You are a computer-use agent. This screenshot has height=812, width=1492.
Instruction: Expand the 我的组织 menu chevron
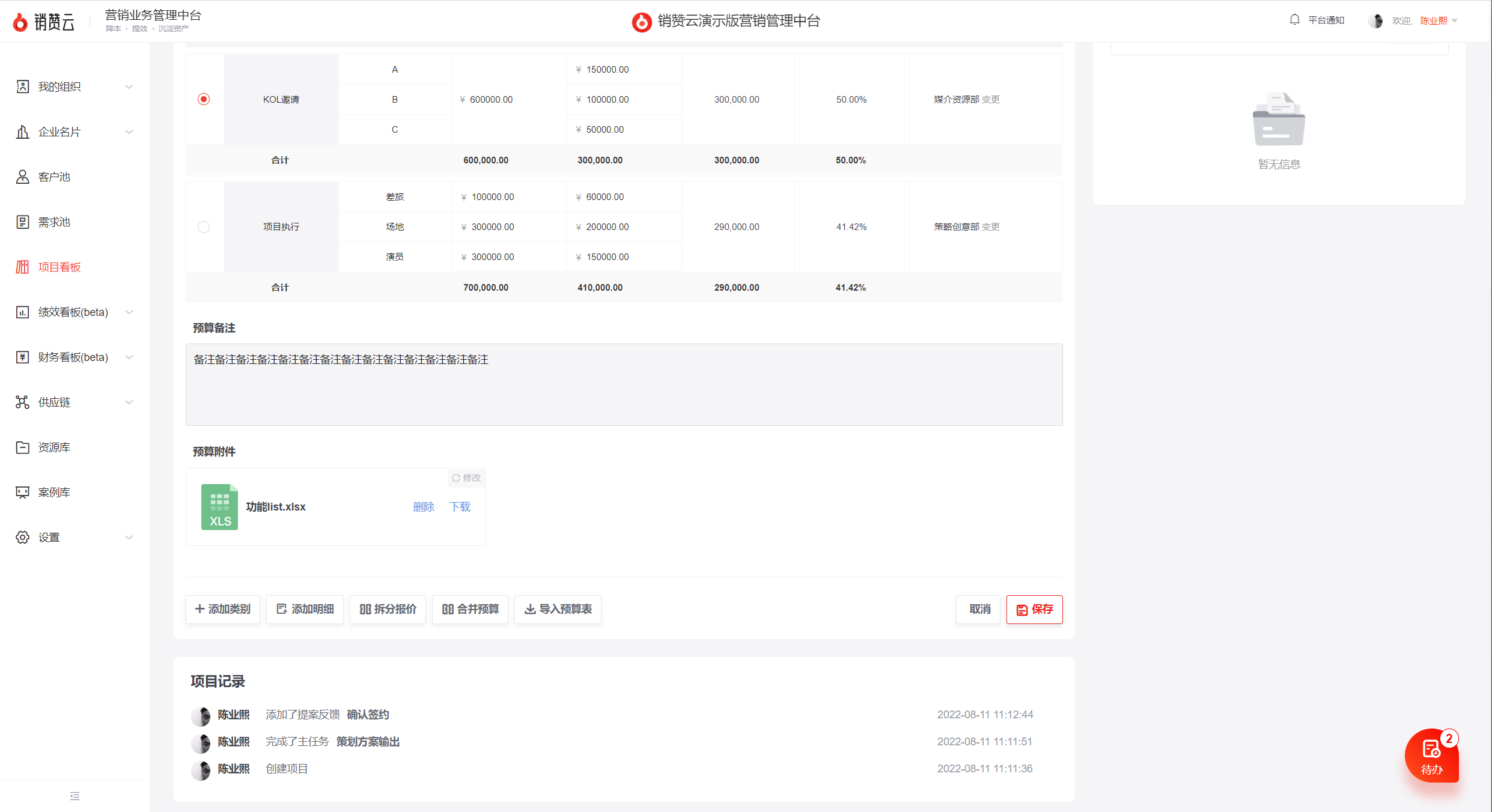click(x=129, y=86)
